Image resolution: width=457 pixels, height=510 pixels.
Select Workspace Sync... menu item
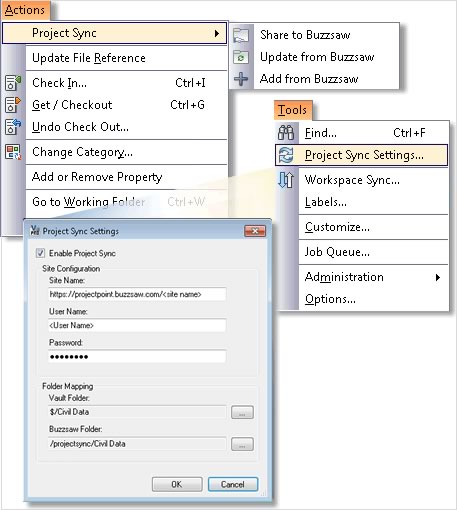(362, 180)
